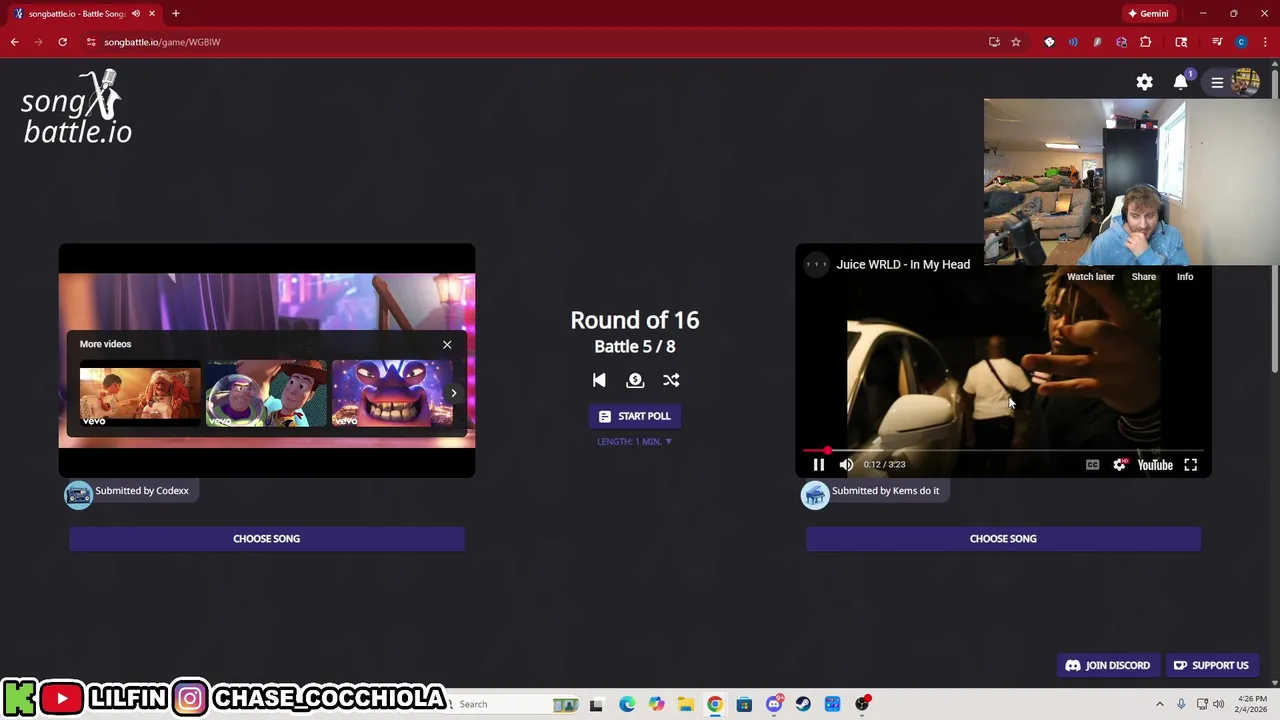1280x720 pixels.
Task: Open Steam from taskbar
Action: pyautogui.click(x=803, y=704)
